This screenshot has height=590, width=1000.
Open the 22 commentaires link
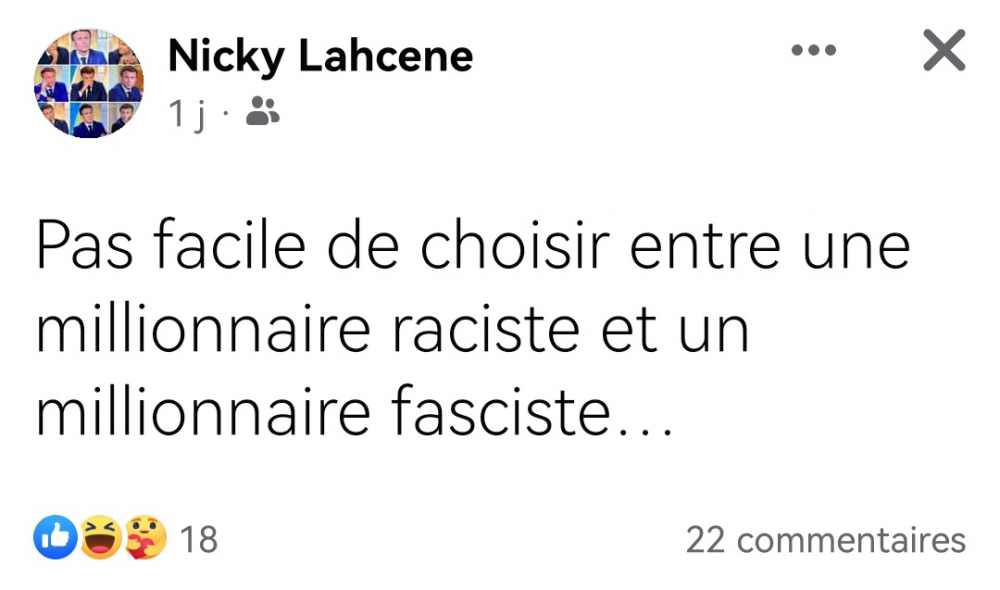pyautogui.click(x=825, y=540)
